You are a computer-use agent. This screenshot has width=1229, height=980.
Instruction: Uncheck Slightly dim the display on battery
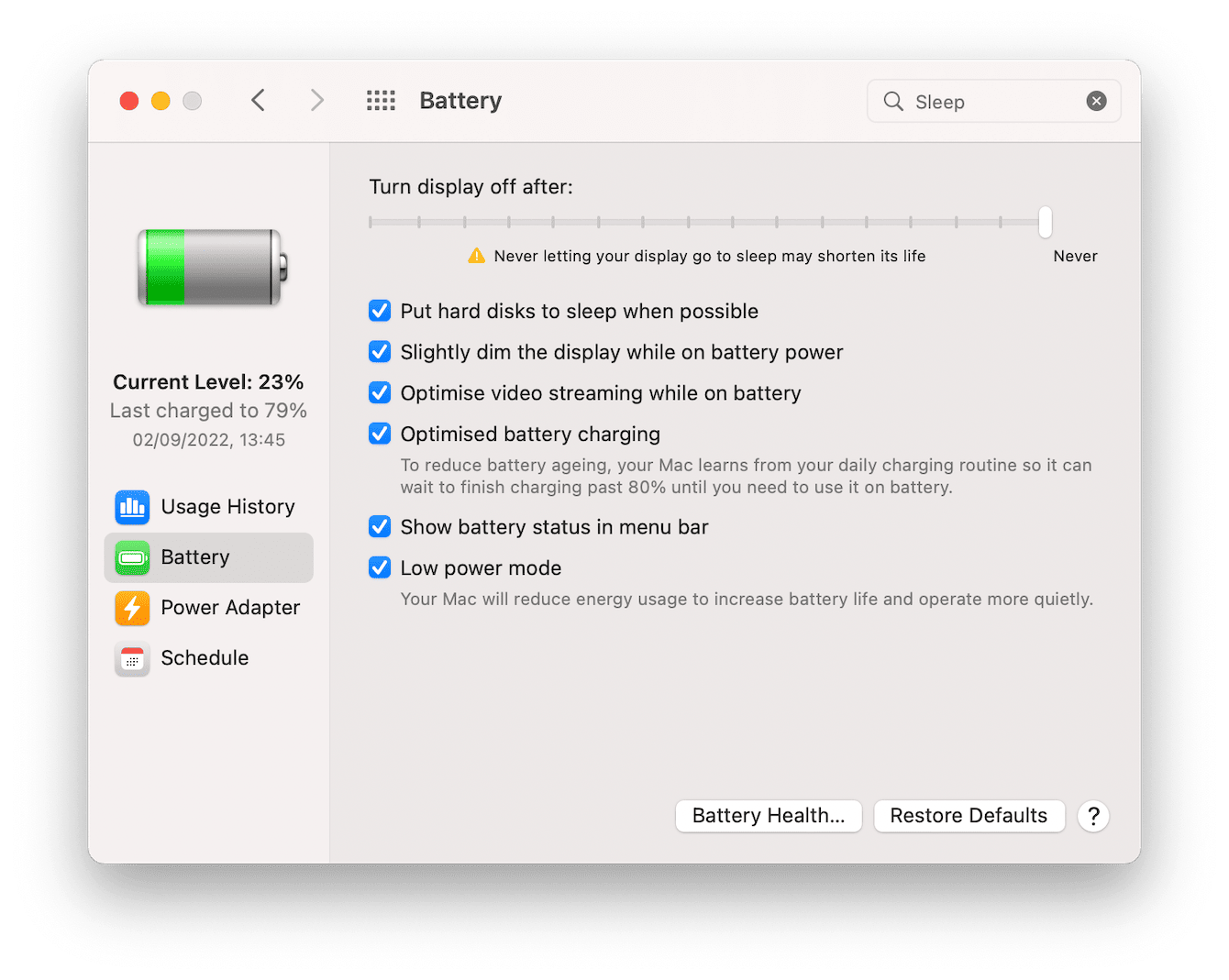pos(379,351)
